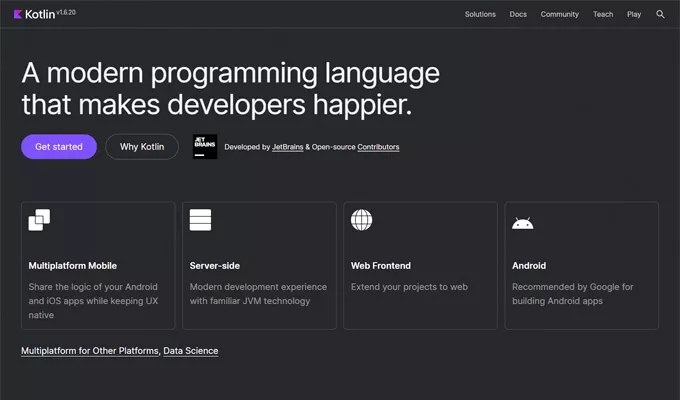
Task: Open the Play menu item
Action: click(x=634, y=14)
